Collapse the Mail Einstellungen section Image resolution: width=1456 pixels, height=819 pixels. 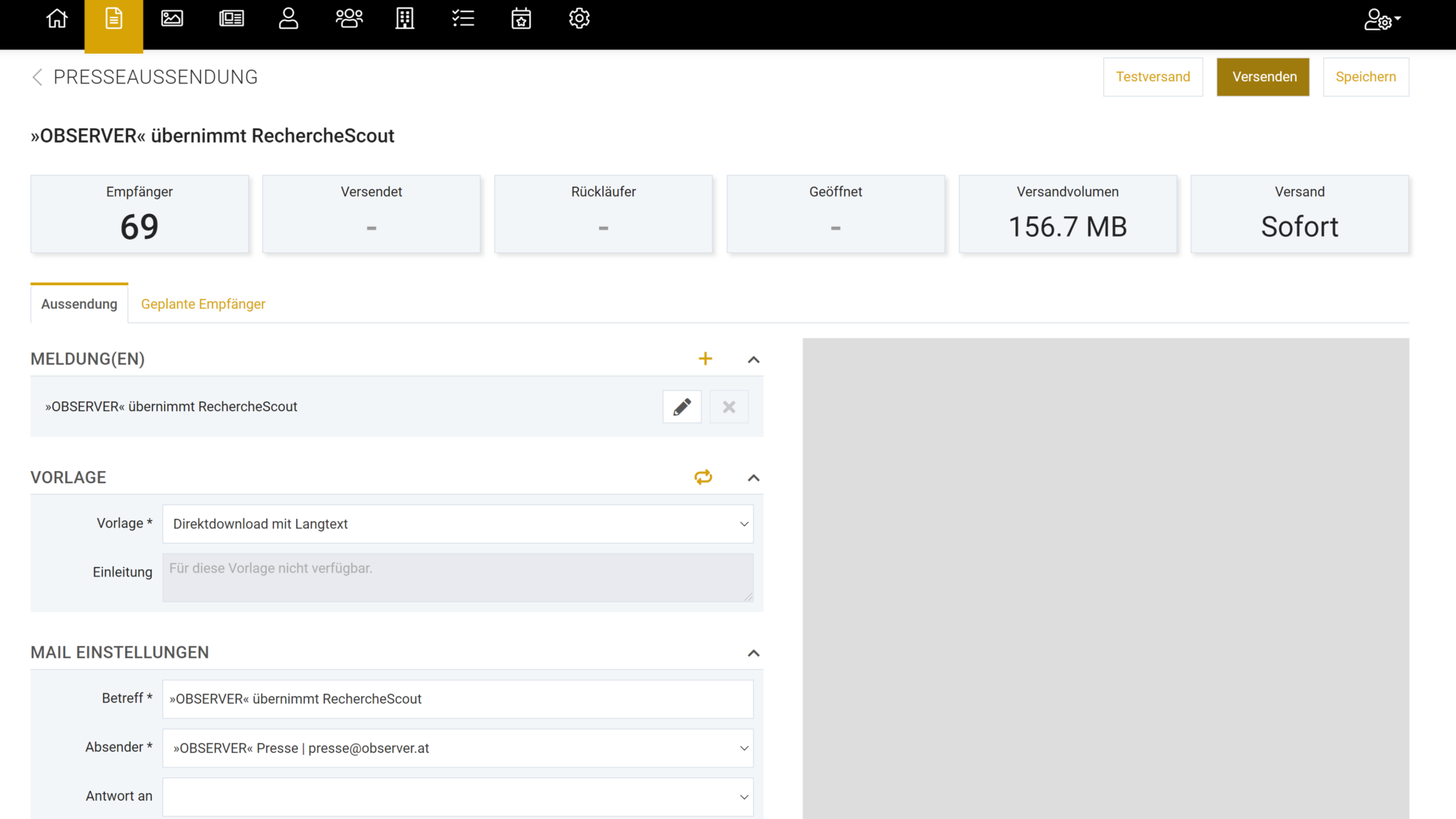pos(753,653)
